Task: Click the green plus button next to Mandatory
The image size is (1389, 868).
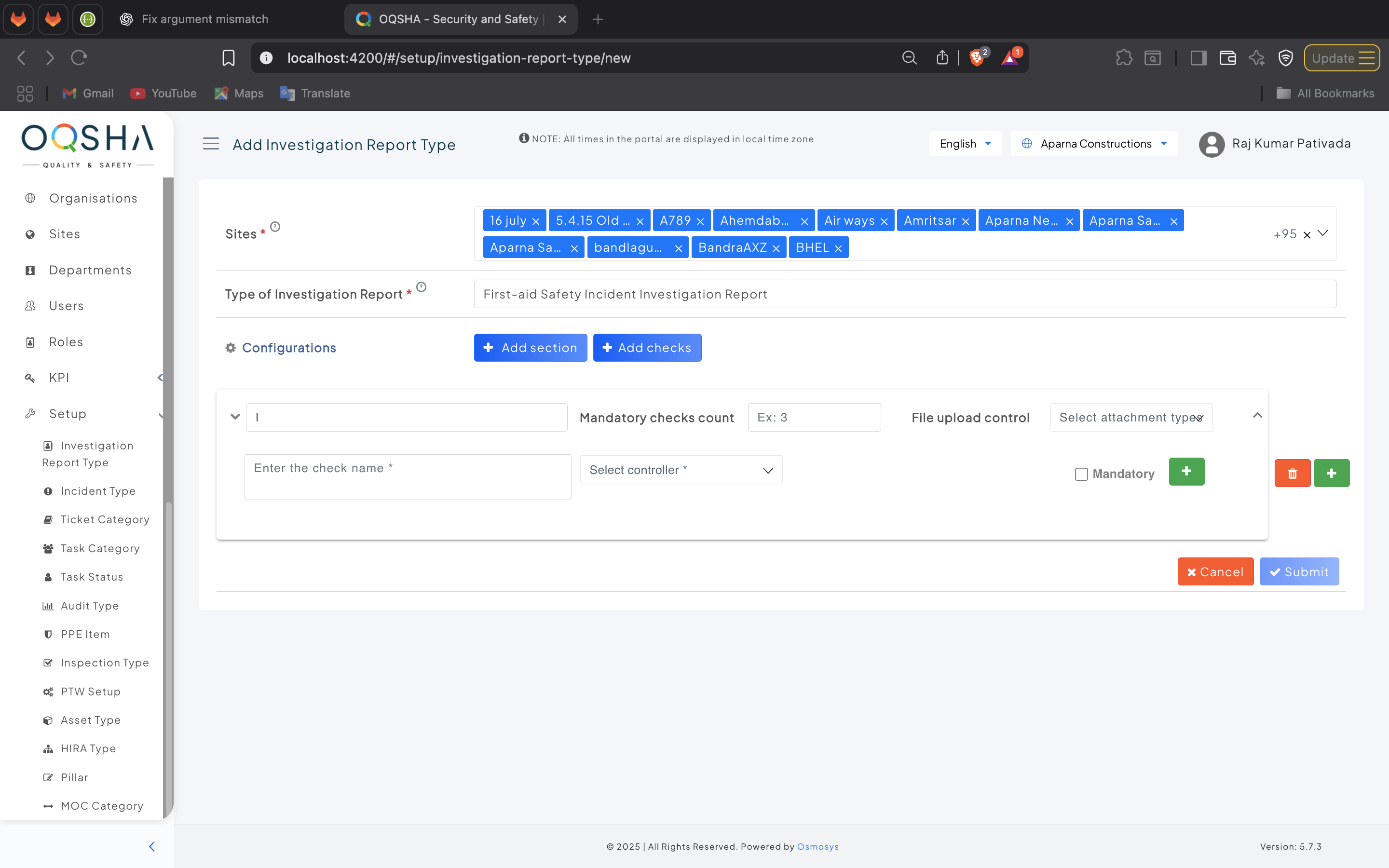Action: (1186, 471)
